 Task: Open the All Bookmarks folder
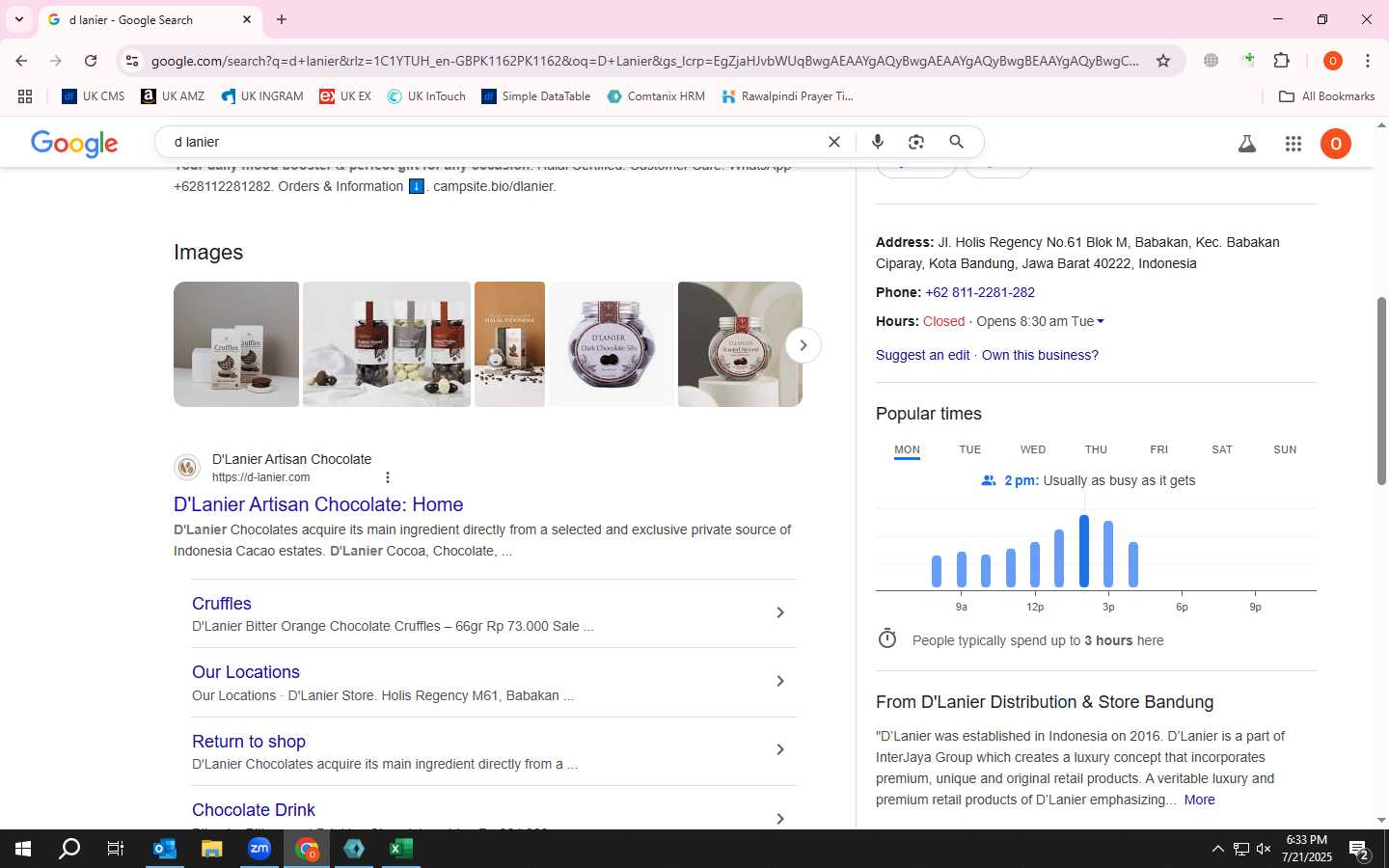(x=1326, y=96)
